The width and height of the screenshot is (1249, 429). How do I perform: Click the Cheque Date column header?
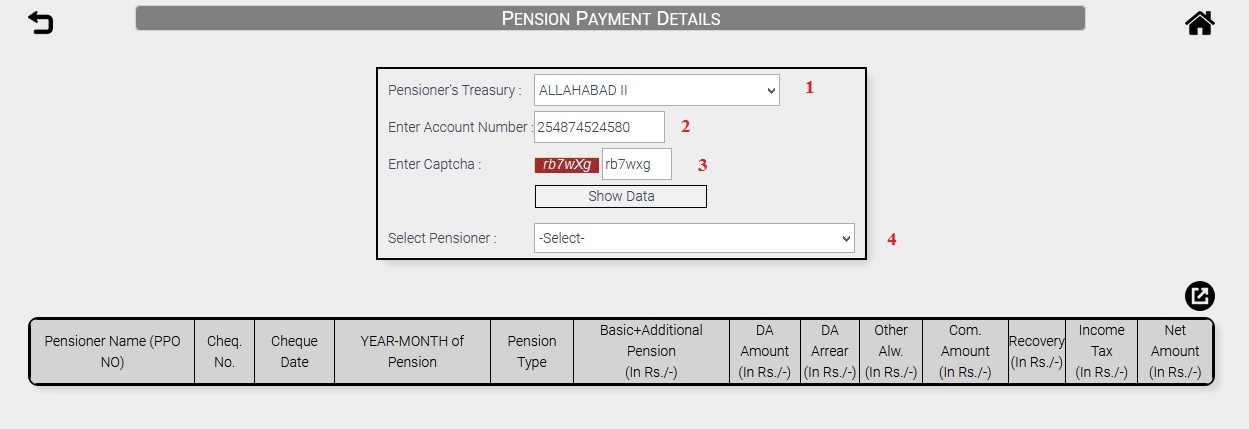click(x=294, y=351)
